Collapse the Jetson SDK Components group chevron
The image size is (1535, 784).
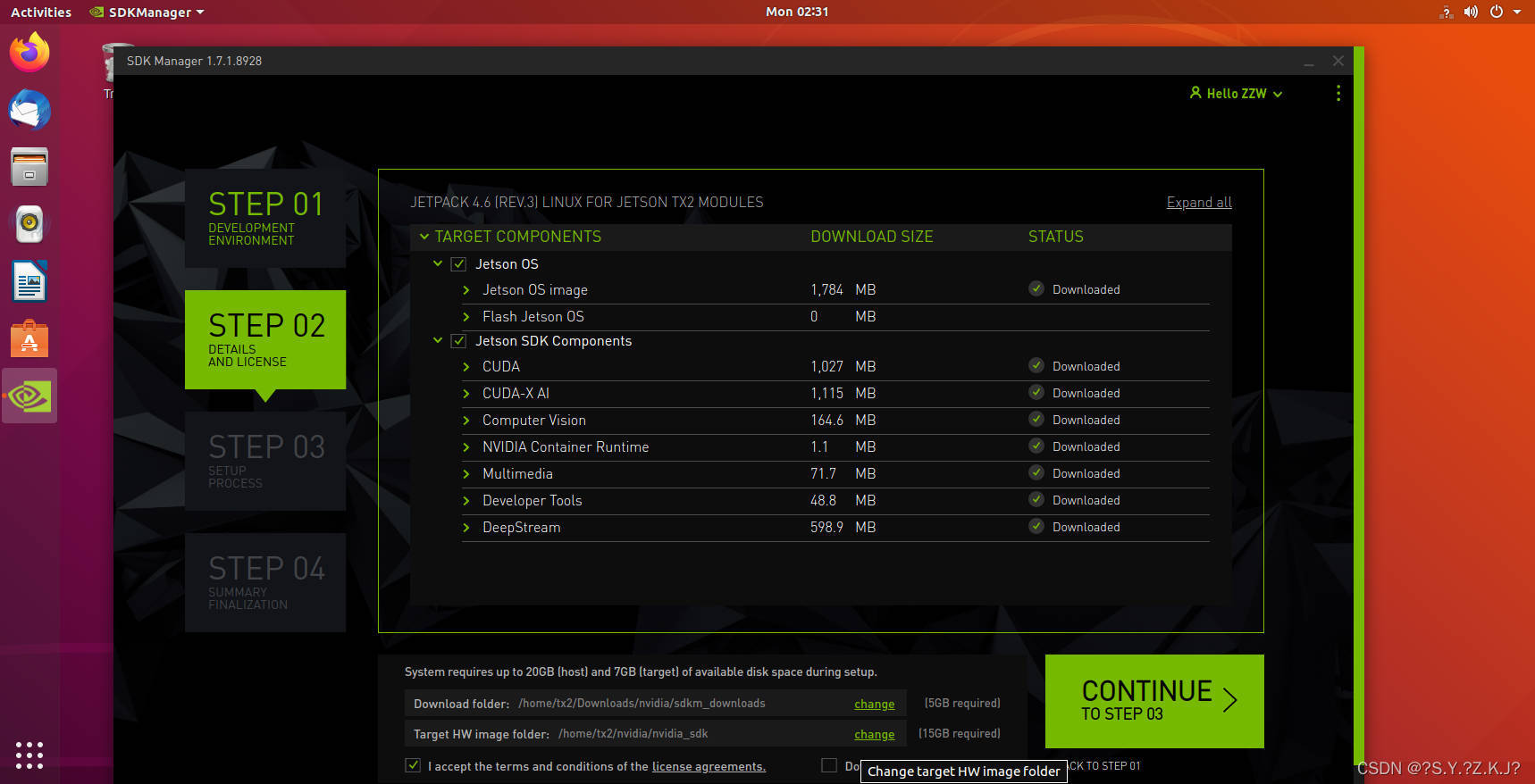[438, 340]
